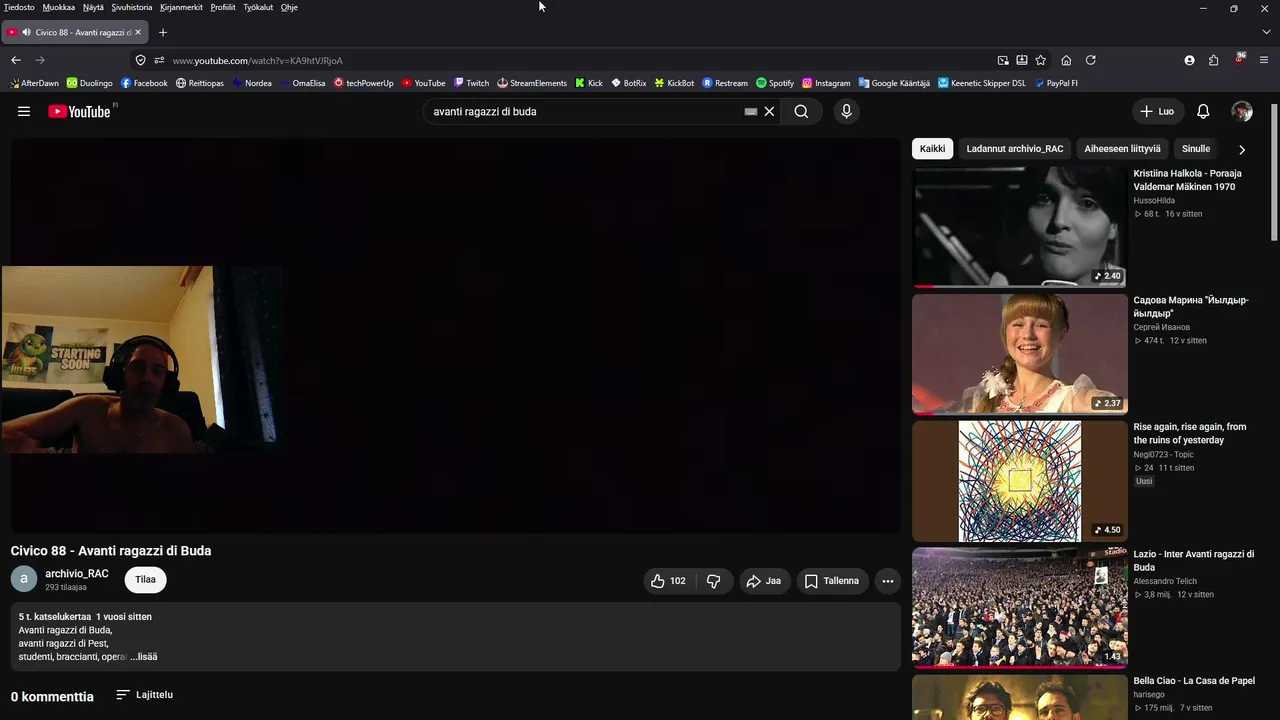The height and width of the screenshot is (720, 1280).
Task: Select the Sinulle filter chip
Action: pos(1196,149)
